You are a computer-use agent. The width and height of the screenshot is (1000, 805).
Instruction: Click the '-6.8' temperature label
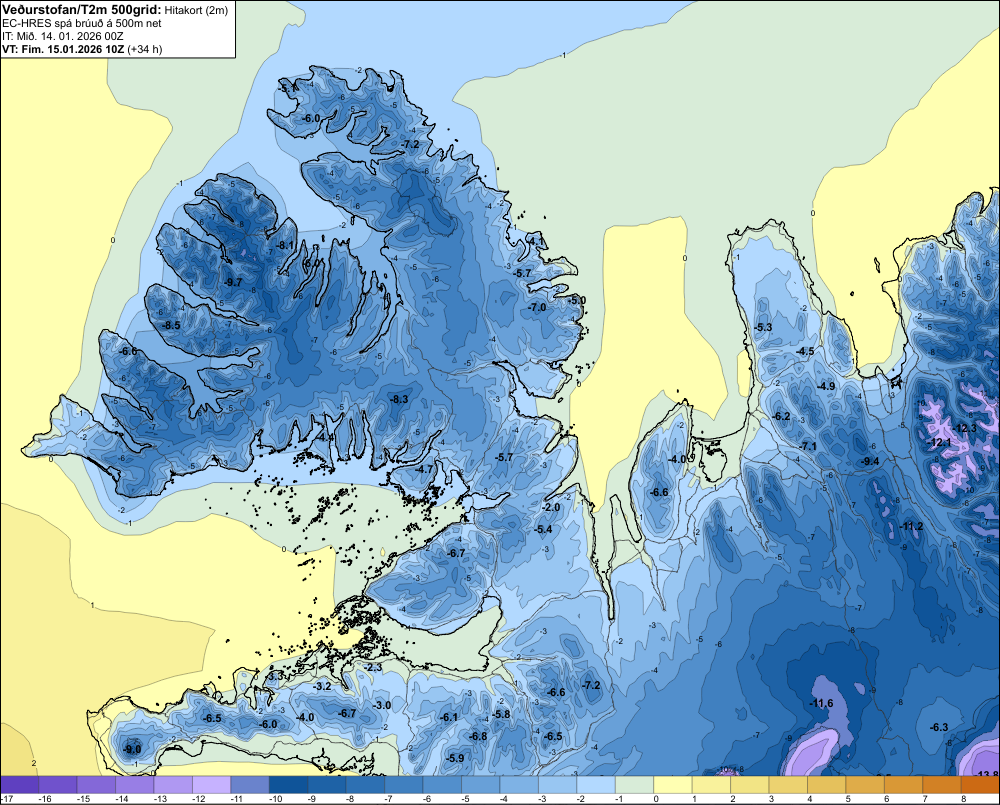pos(478,736)
